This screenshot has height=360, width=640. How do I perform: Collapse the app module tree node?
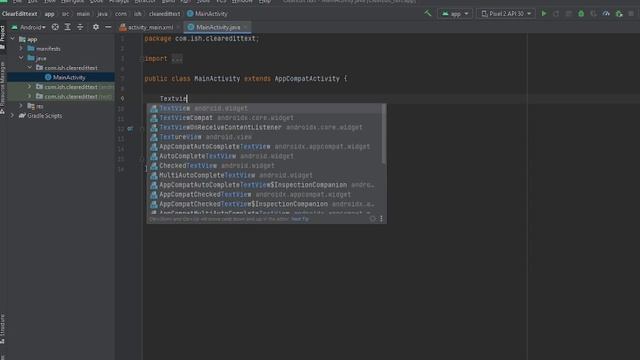(13, 39)
